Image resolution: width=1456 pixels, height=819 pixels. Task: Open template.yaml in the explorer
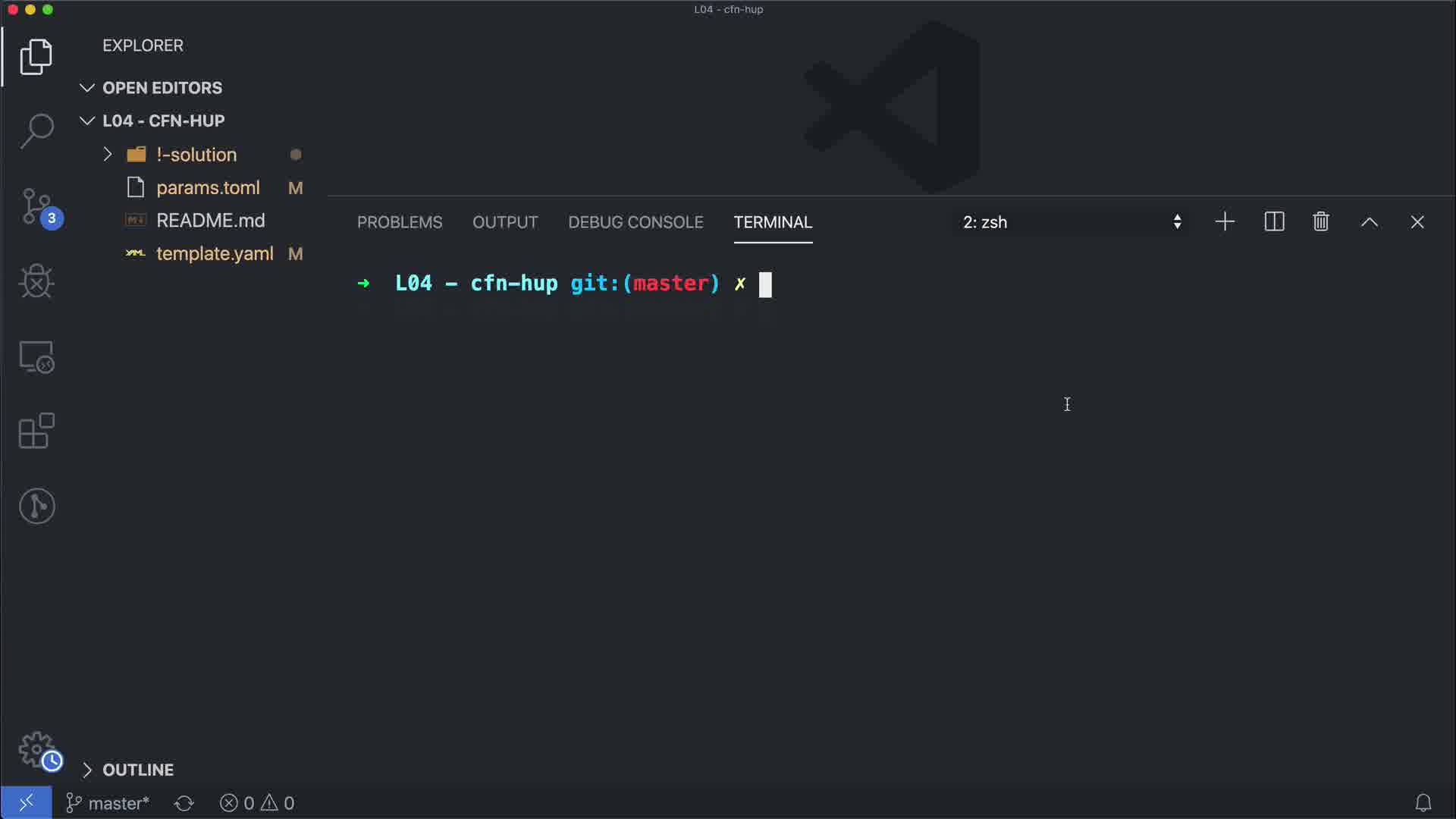pos(214,254)
